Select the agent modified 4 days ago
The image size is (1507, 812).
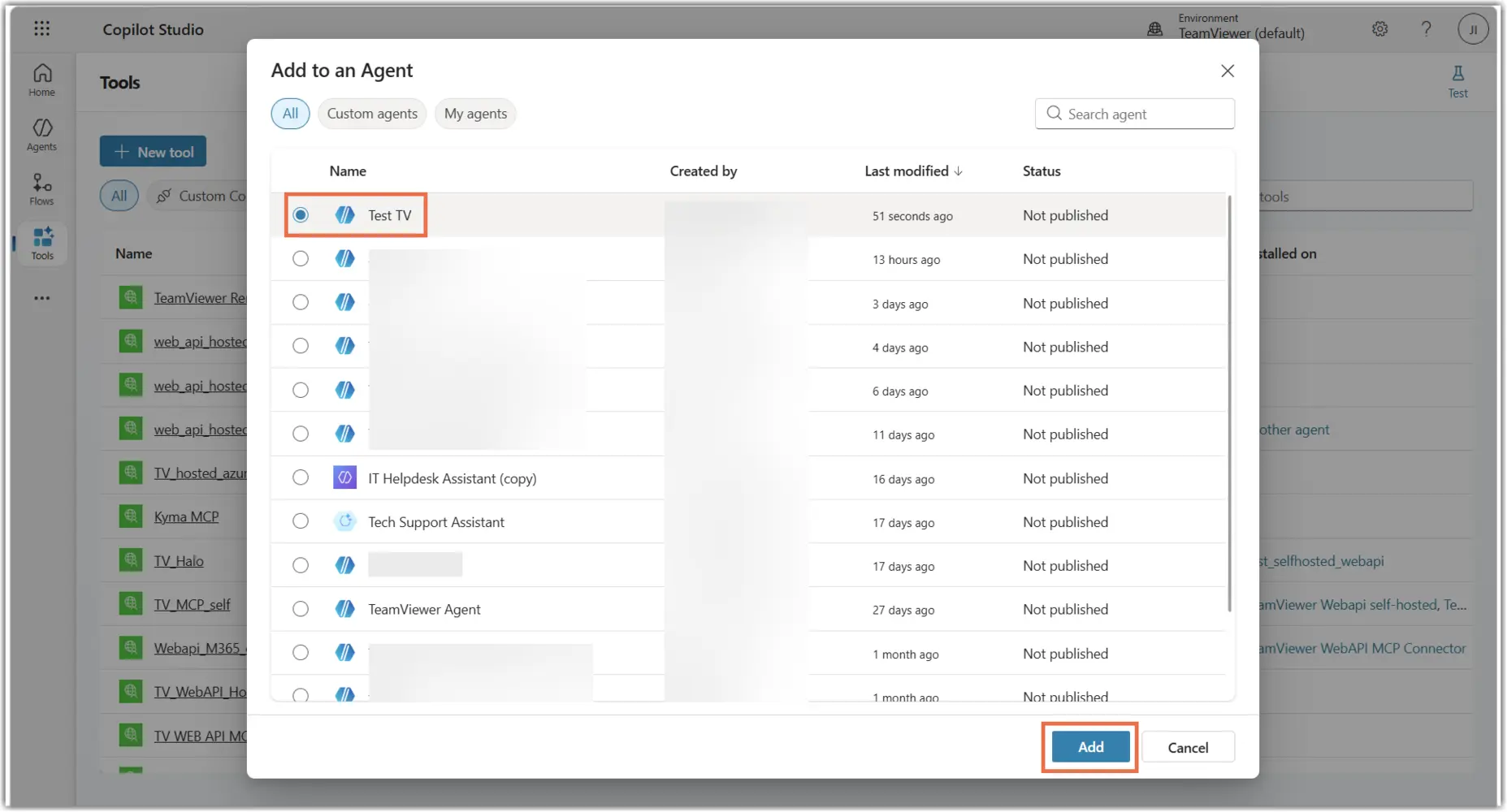coord(301,346)
